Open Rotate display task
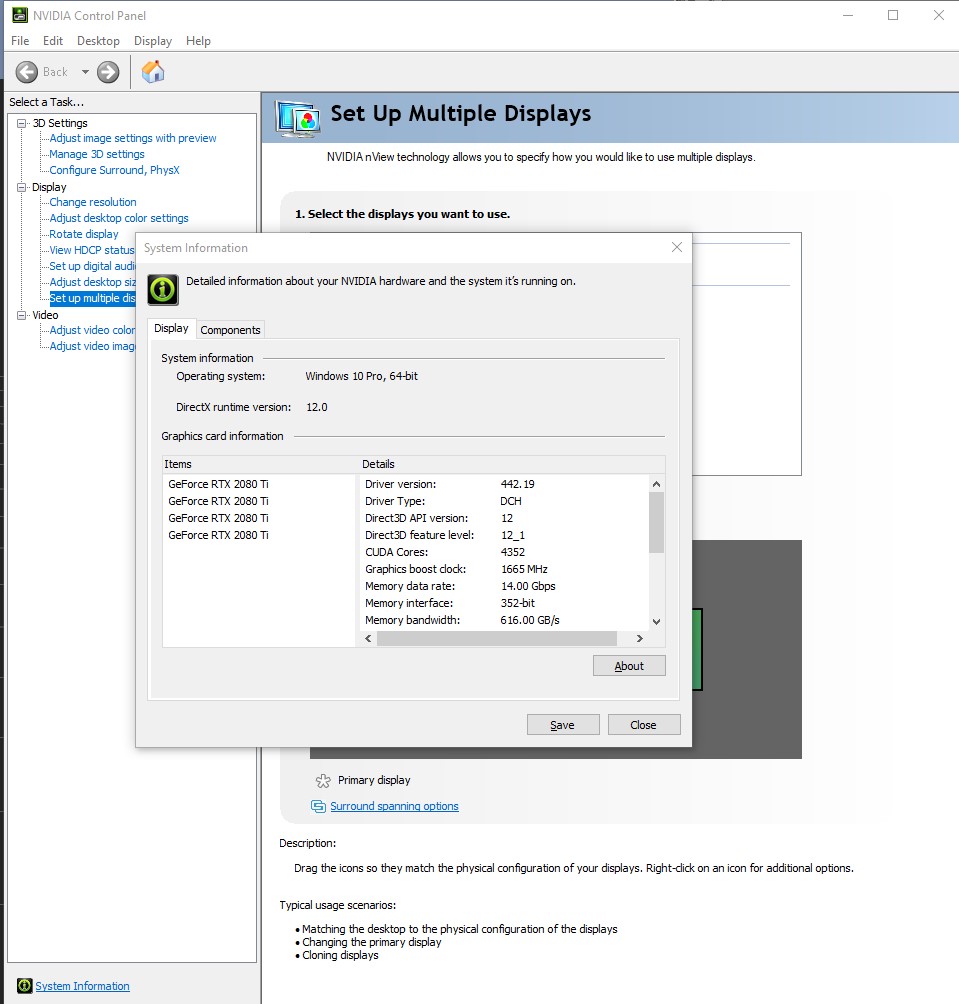Screen dimensions: 959x1004 click(84, 234)
